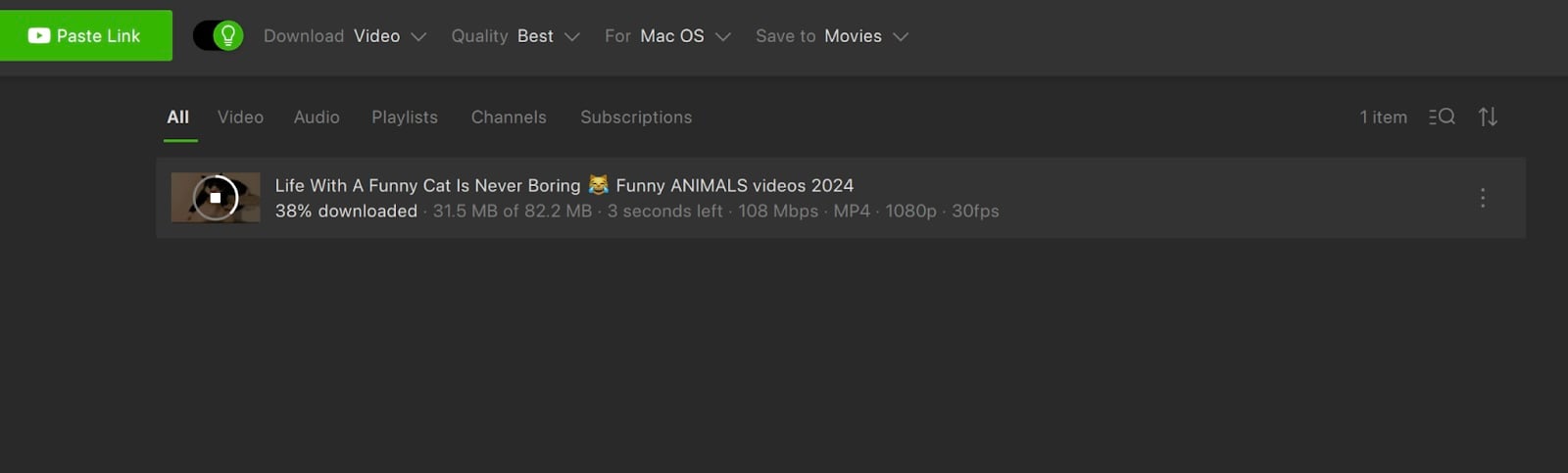Screen dimensions: 1568x473
Task: Switch to the Audio tab
Action: click(317, 118)
